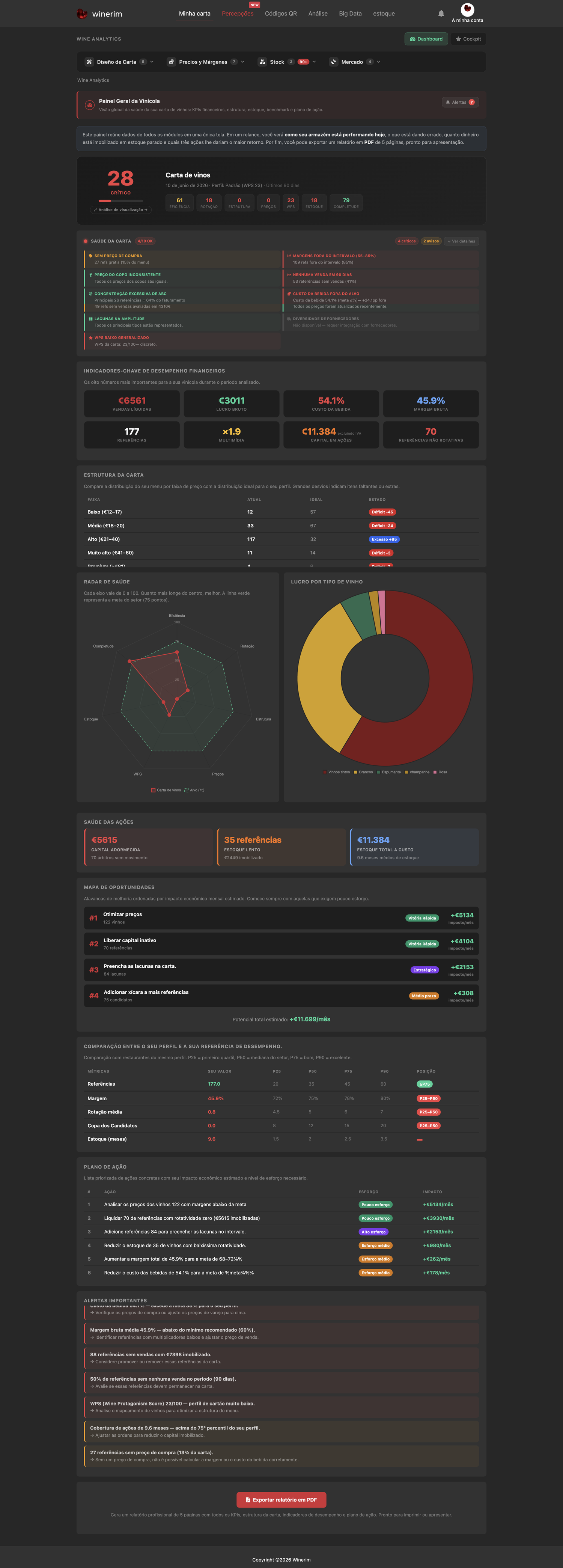Hide Vinhos tintos in donut legend
This screenshot has width=563, height=1568.
[x=337, y=772]
